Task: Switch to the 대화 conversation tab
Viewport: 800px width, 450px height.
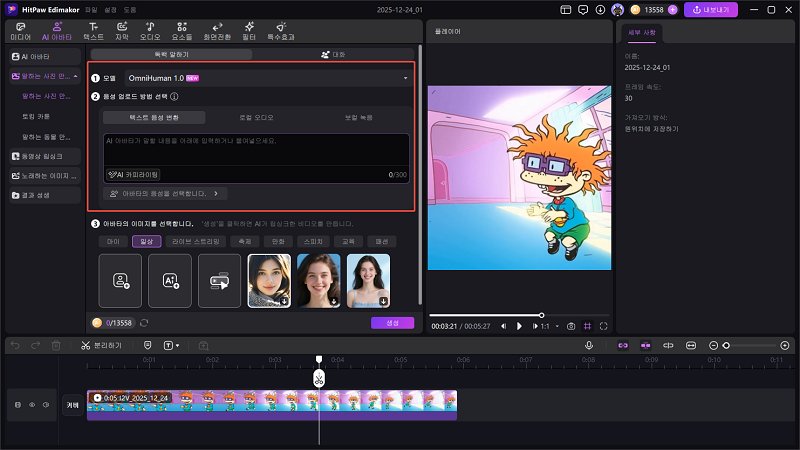Action: click(x=333, y=55)
